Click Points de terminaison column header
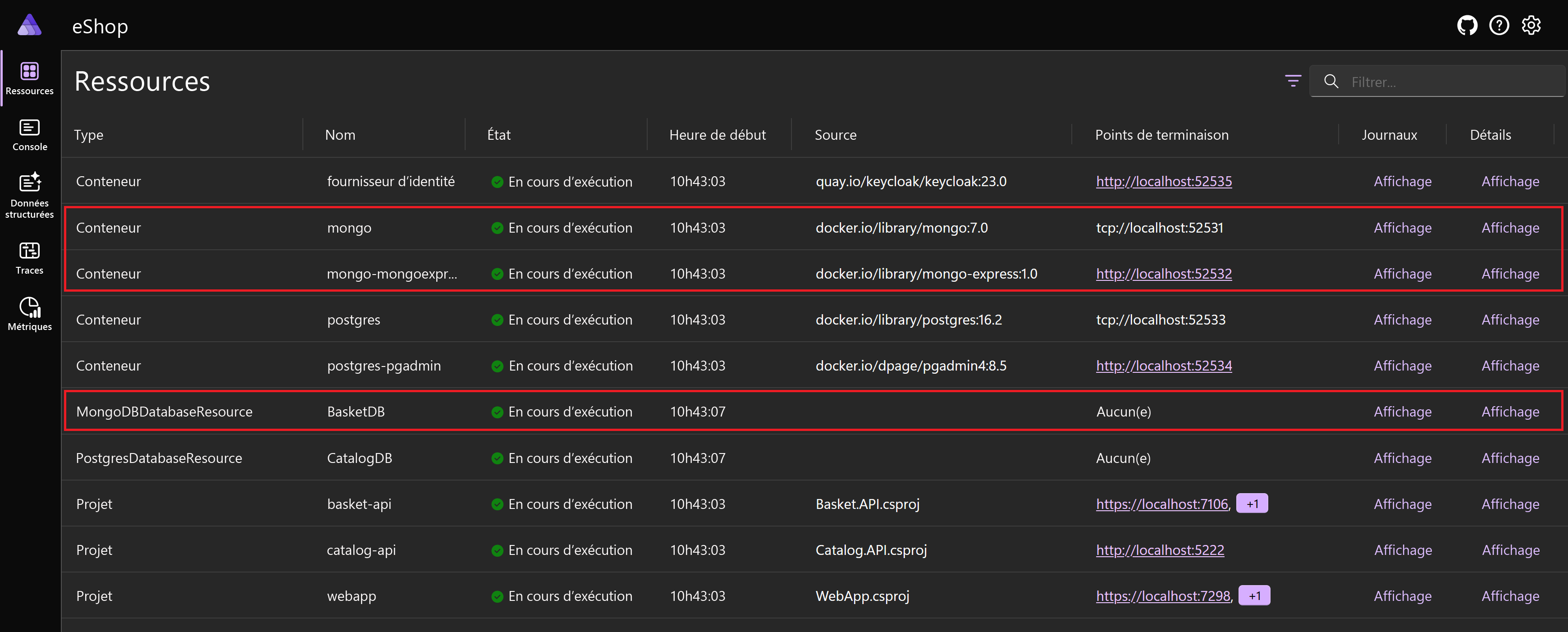Image resolution: width=1568 pixels, height=632 pixels. pos(1161,134)
